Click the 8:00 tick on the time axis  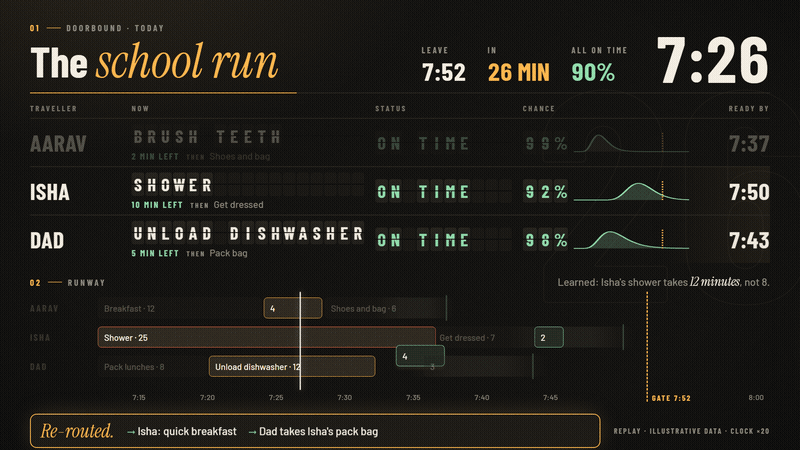(756, 397)
